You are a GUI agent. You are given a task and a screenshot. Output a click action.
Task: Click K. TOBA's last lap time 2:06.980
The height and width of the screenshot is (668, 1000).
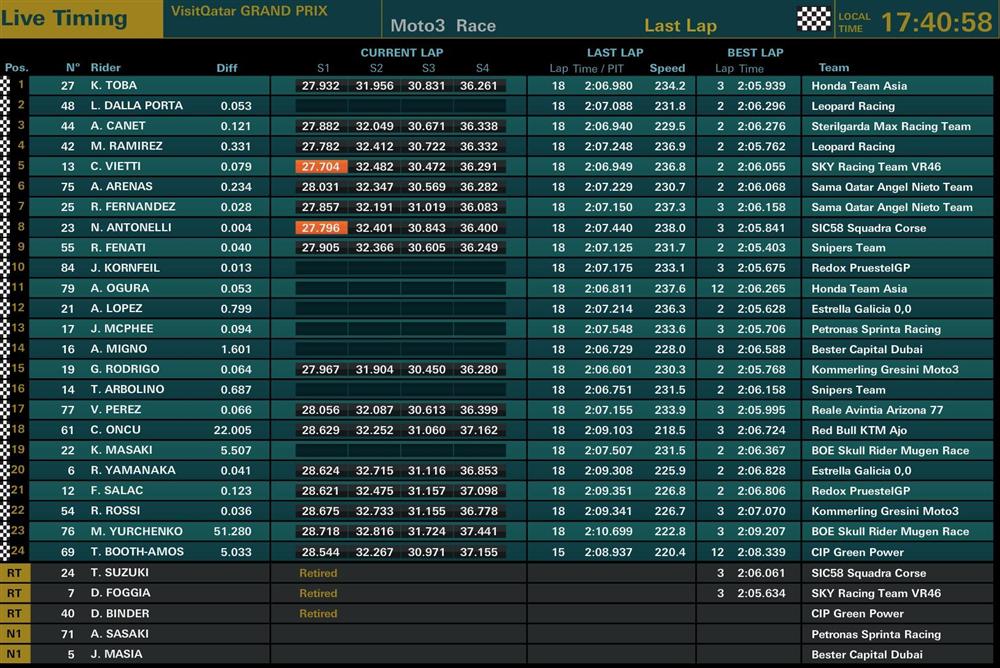click(608, 85)
